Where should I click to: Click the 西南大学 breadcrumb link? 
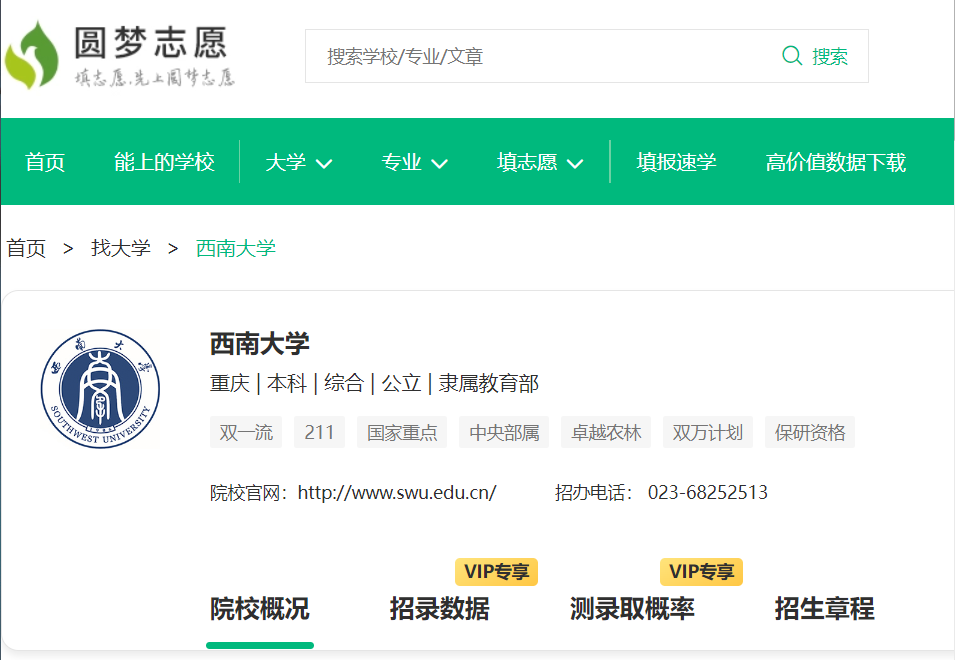(x=236, y=248)
